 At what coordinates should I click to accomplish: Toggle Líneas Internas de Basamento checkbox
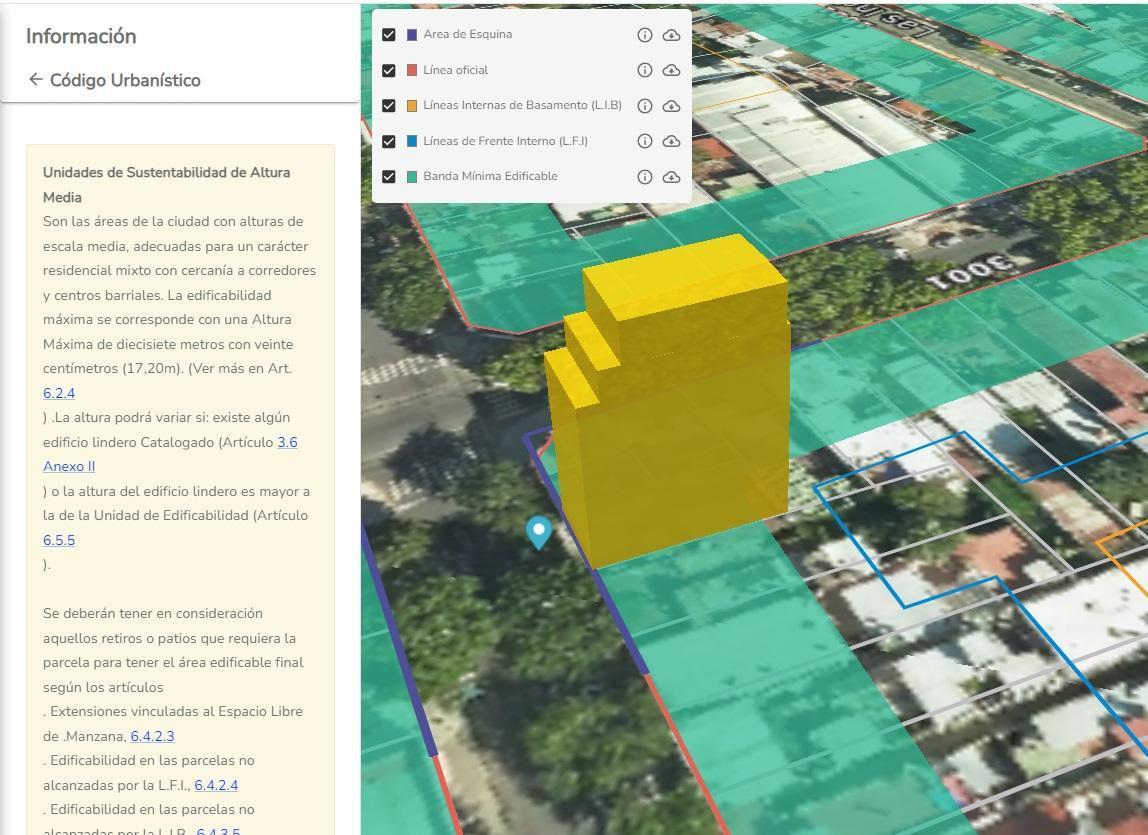click(x=389, y=105)
